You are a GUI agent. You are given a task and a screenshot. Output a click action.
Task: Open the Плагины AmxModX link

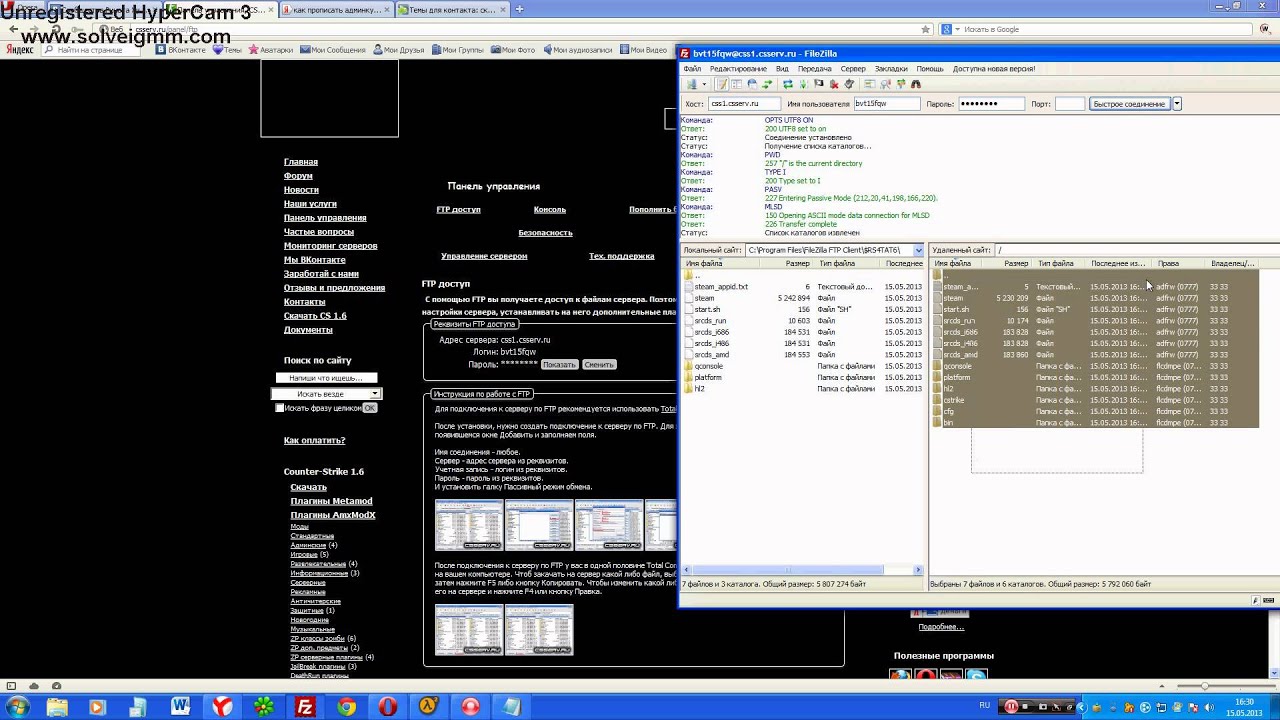[333, 515]
